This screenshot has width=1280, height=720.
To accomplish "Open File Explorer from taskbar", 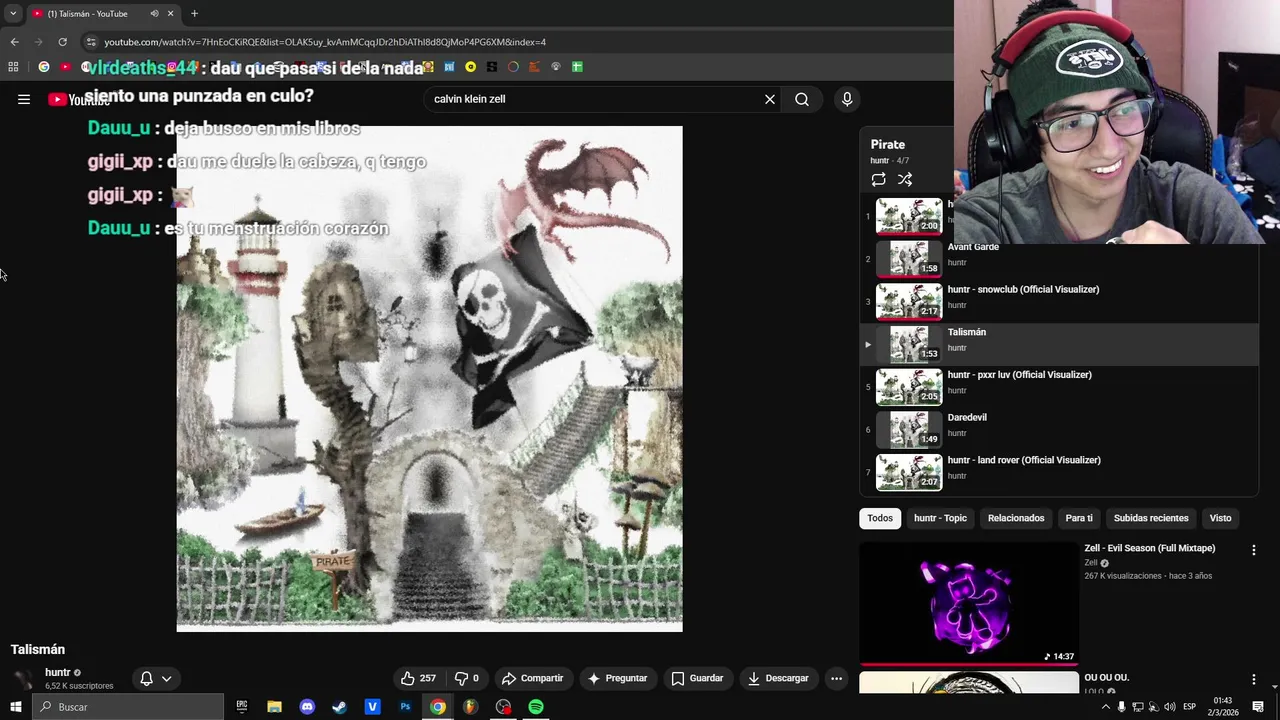I will click(x=274, y=707).
